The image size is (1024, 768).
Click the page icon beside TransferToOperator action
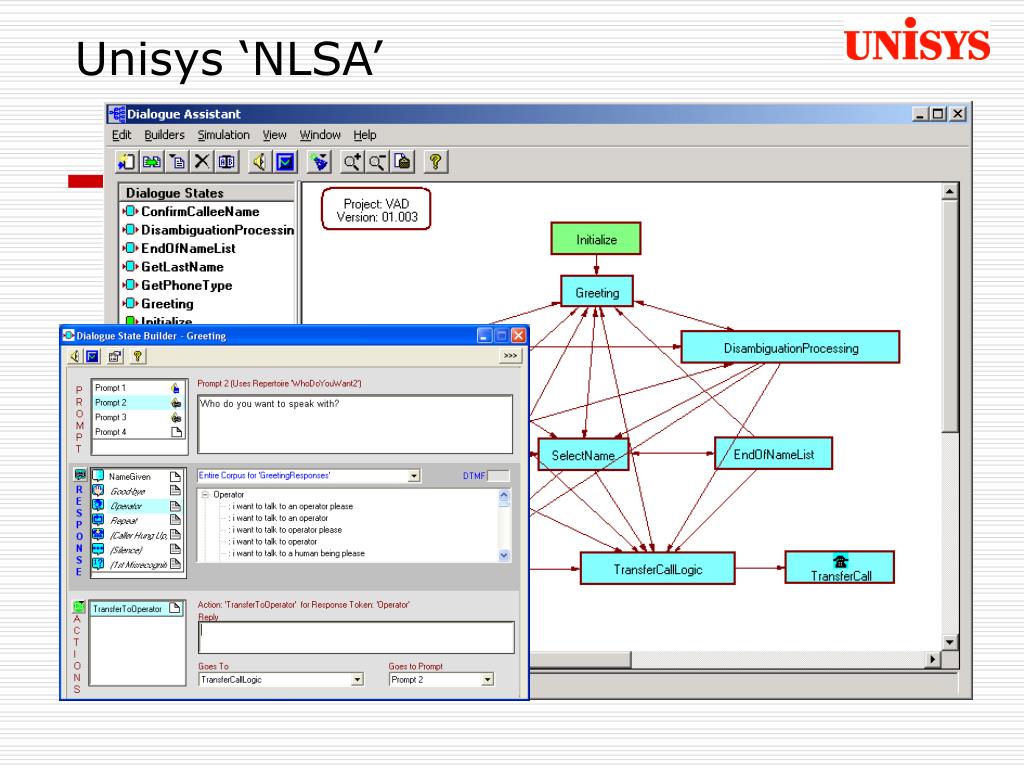tap(174, 608)
